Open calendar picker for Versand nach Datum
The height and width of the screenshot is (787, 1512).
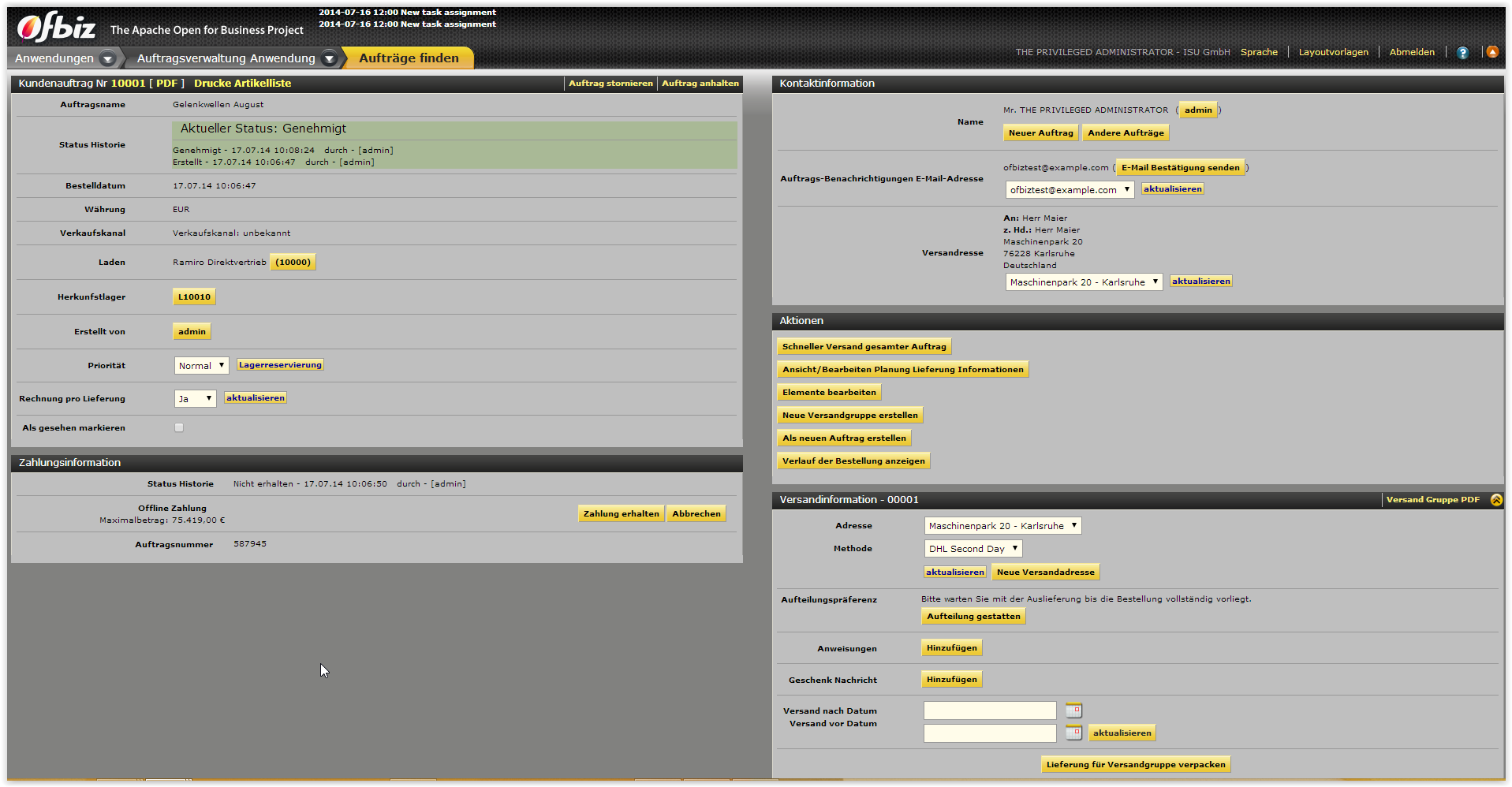[x=1073, y=711]
